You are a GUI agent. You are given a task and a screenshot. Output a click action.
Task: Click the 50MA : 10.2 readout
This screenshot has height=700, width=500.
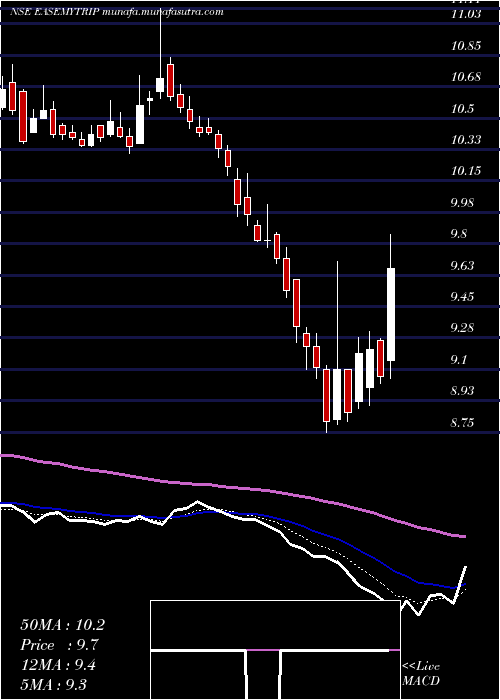coord(62,625)
